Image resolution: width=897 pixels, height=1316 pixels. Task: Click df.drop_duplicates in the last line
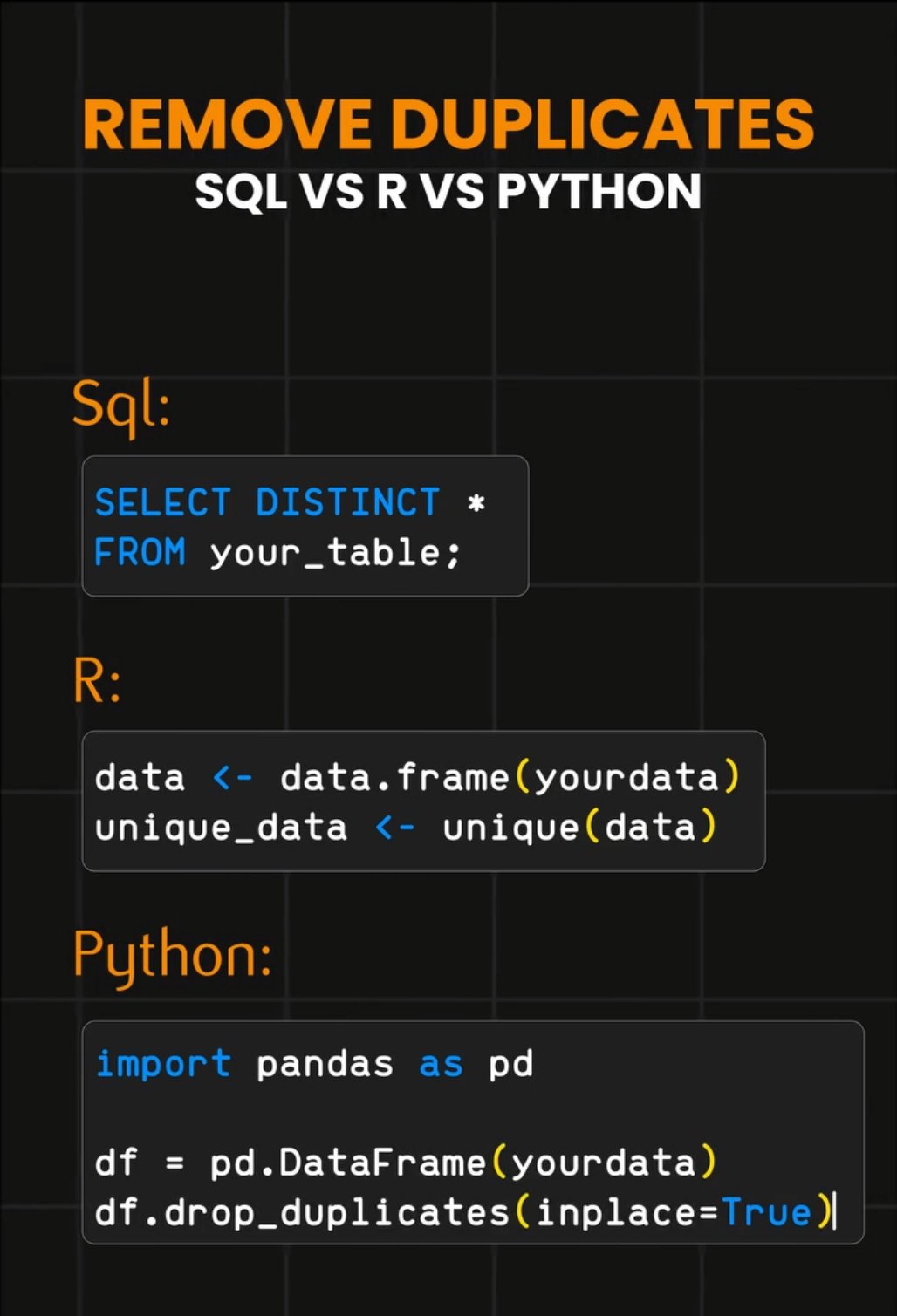coord(302,1213)
